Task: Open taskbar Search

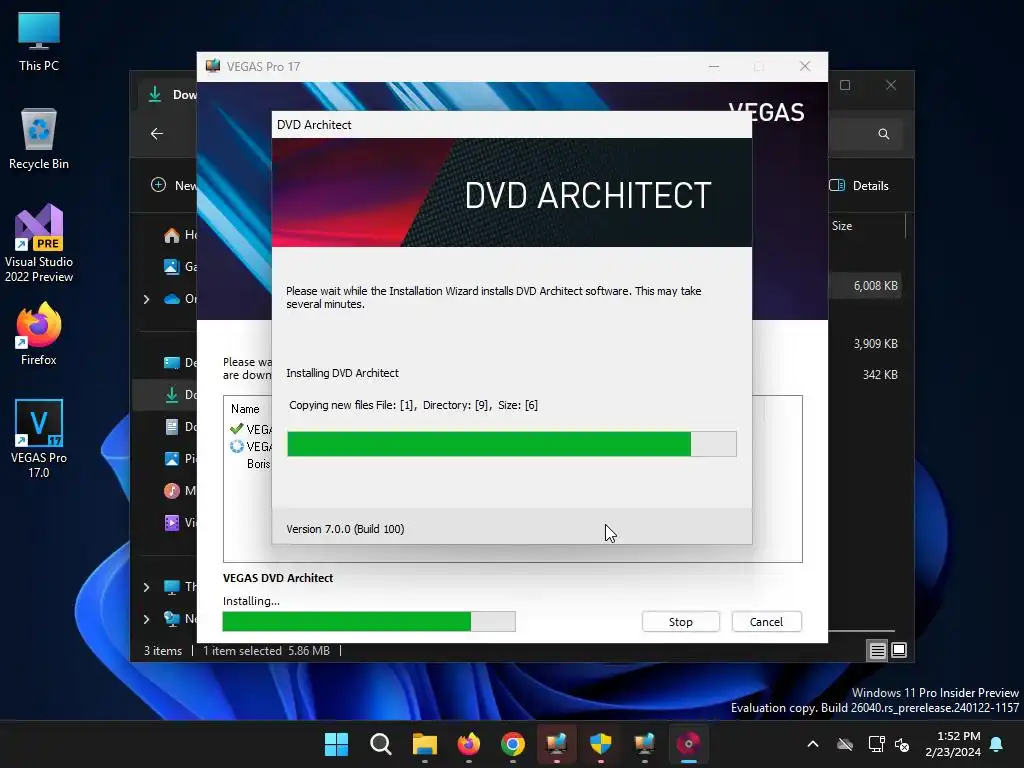Action: [381, 744]
